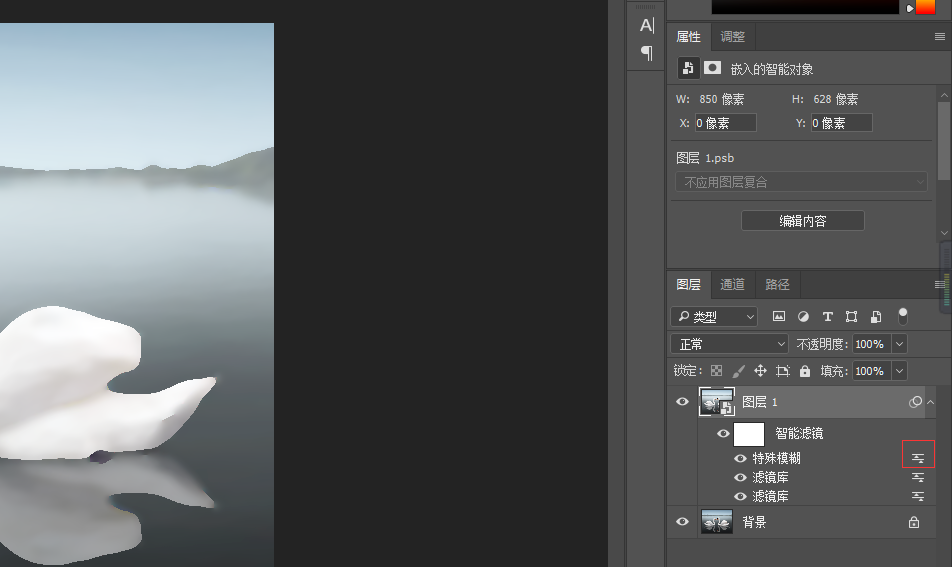The image size is (952, 567).
Task: Click the small arrow beside the orange swatch
Action: tap(910, 8)
